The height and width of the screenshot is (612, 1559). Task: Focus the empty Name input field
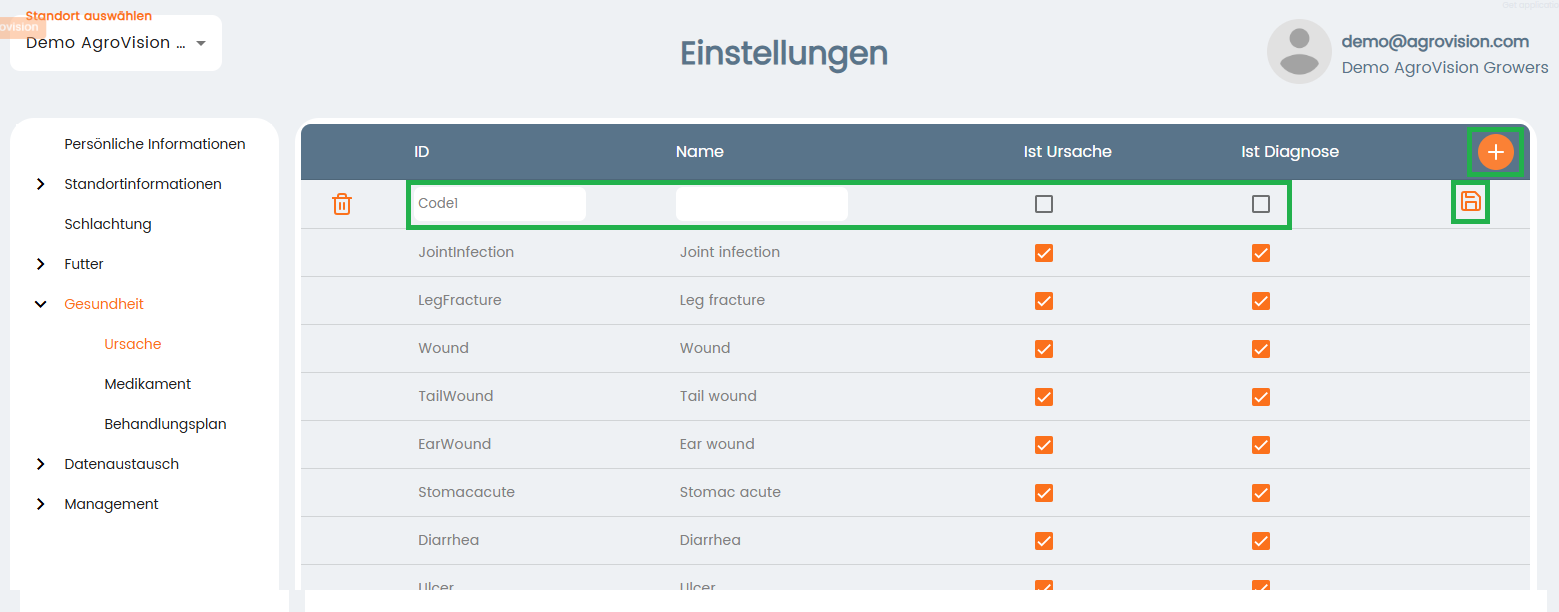[x=762, y=204]
